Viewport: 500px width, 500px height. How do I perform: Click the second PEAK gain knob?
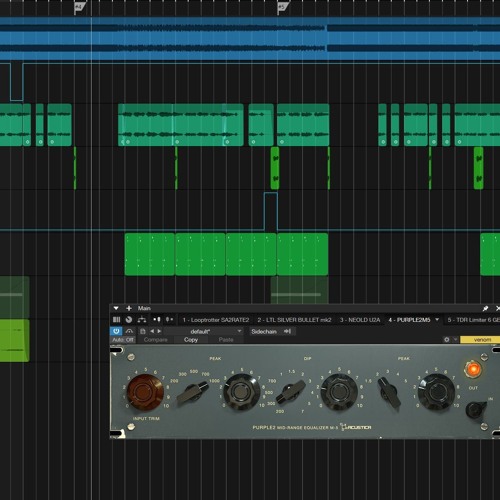point(436,392)
